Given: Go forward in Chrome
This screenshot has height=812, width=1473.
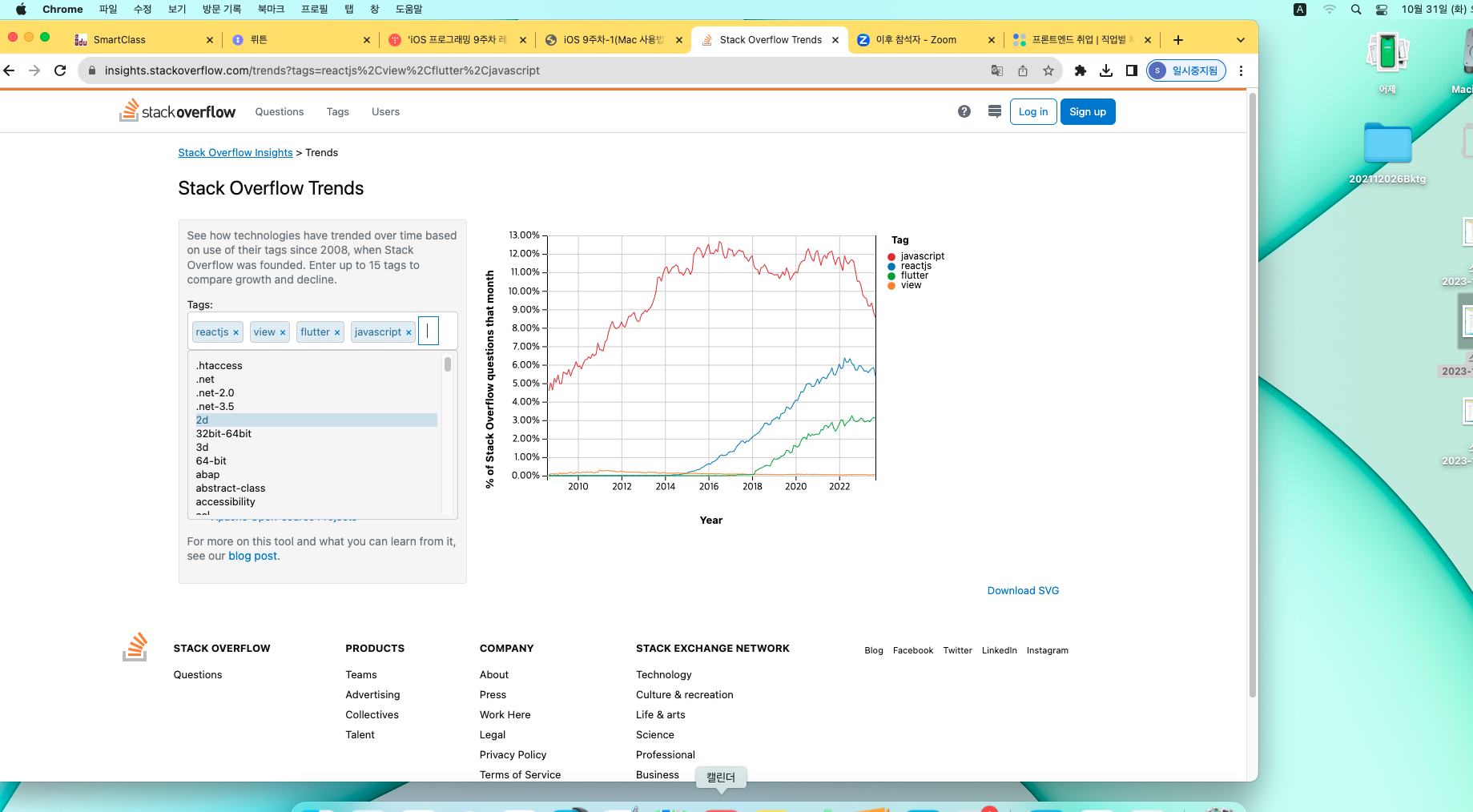Looking at the screenshot, I should coord(34,70).
